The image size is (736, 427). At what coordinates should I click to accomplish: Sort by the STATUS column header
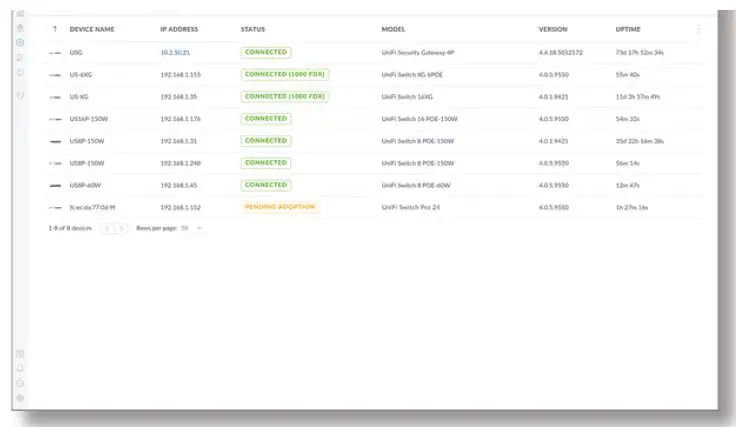click(253, 29)
